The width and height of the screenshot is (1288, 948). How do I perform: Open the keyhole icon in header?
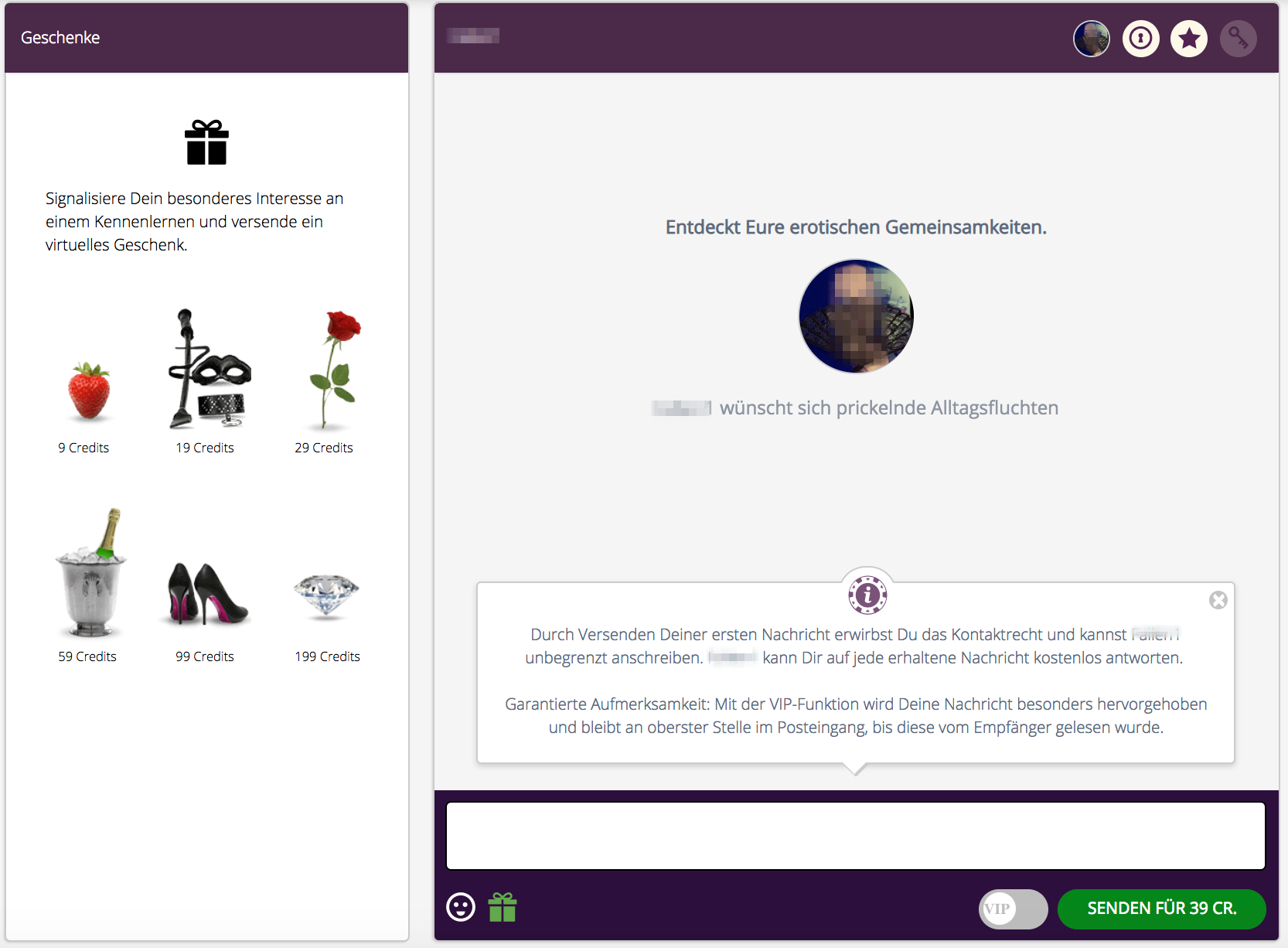coord(1141,38)
